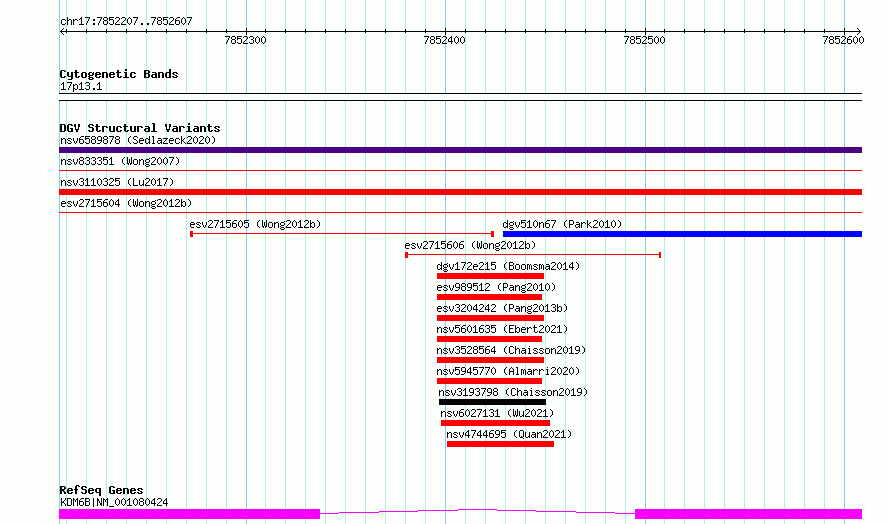Click ruler position 7852500
The height and width of the screenshot is (524, 890).
click(x=644, y=40)
